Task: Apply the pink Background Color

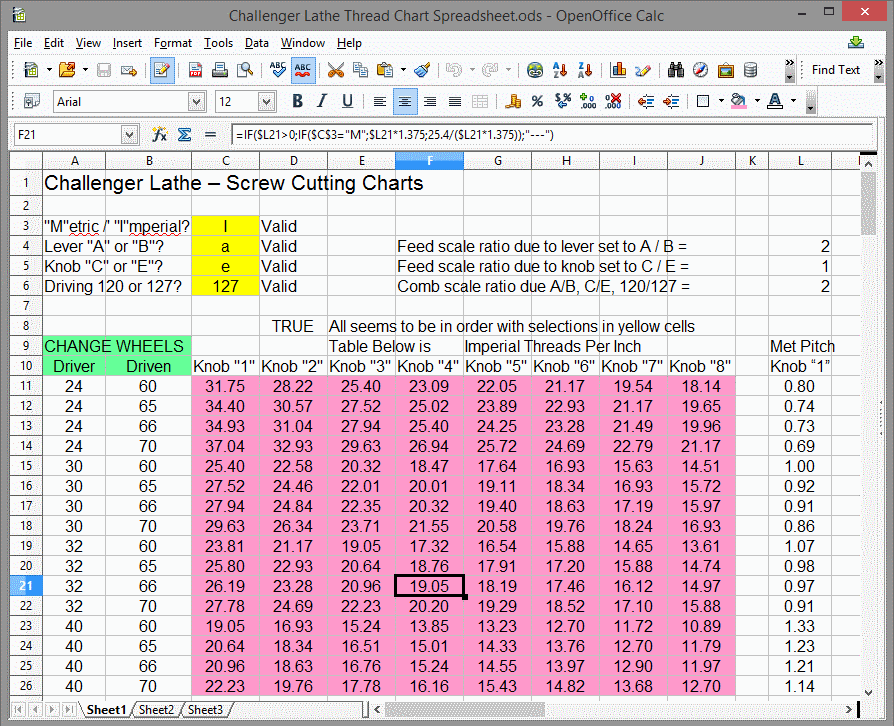Action: point(739,102)
